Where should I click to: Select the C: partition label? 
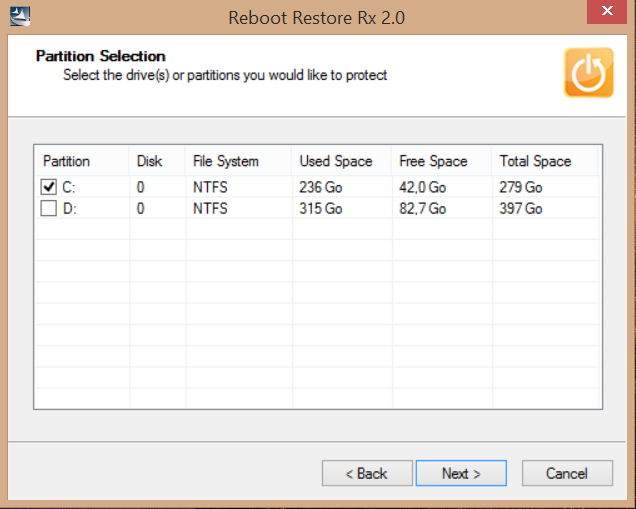[x=69, y=187]
